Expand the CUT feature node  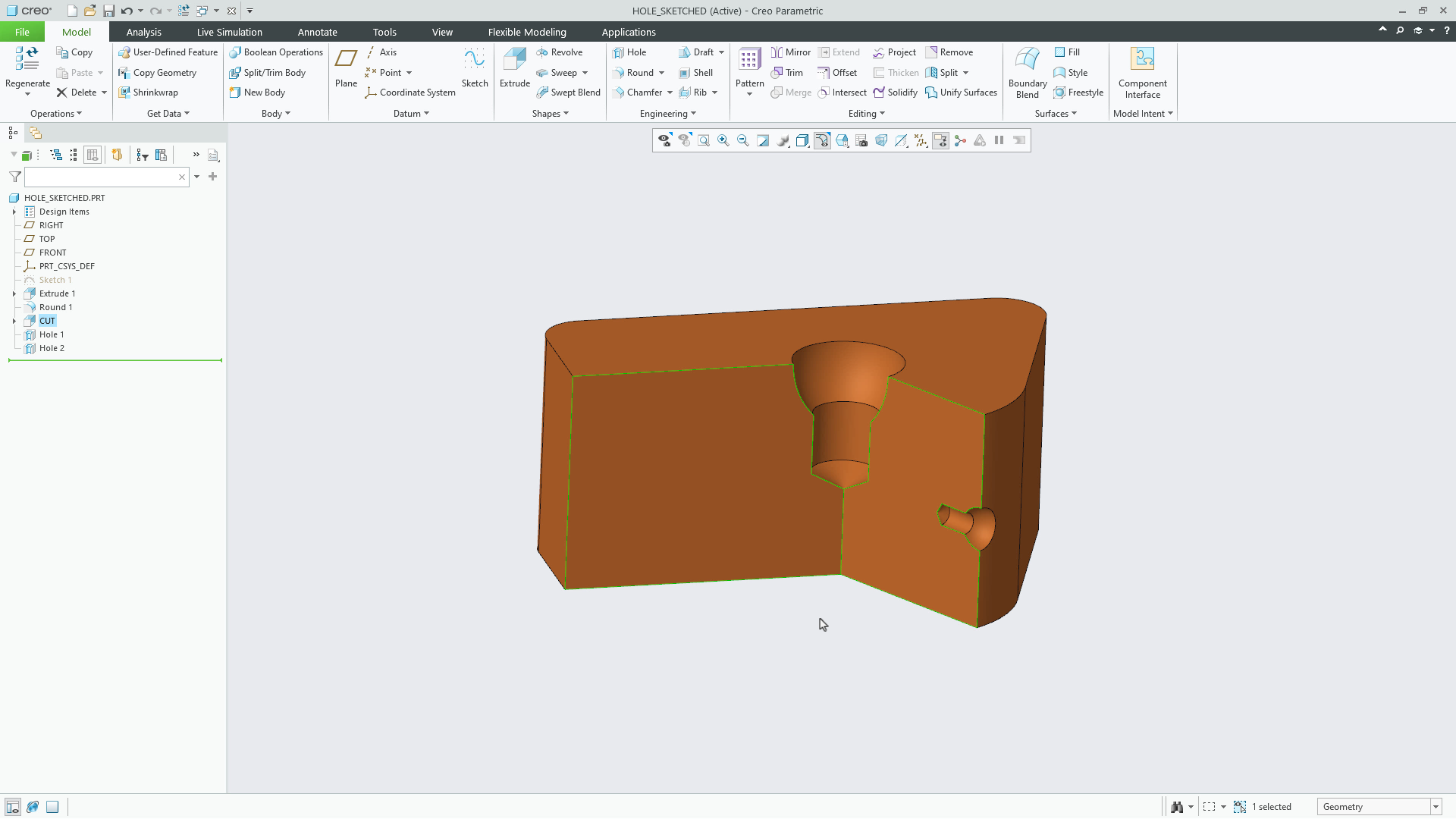[14, 321]
